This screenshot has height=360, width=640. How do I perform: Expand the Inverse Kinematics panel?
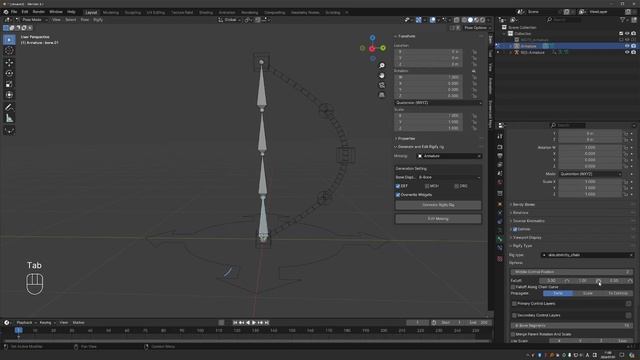pyautogui.click(x=528, y=221)
